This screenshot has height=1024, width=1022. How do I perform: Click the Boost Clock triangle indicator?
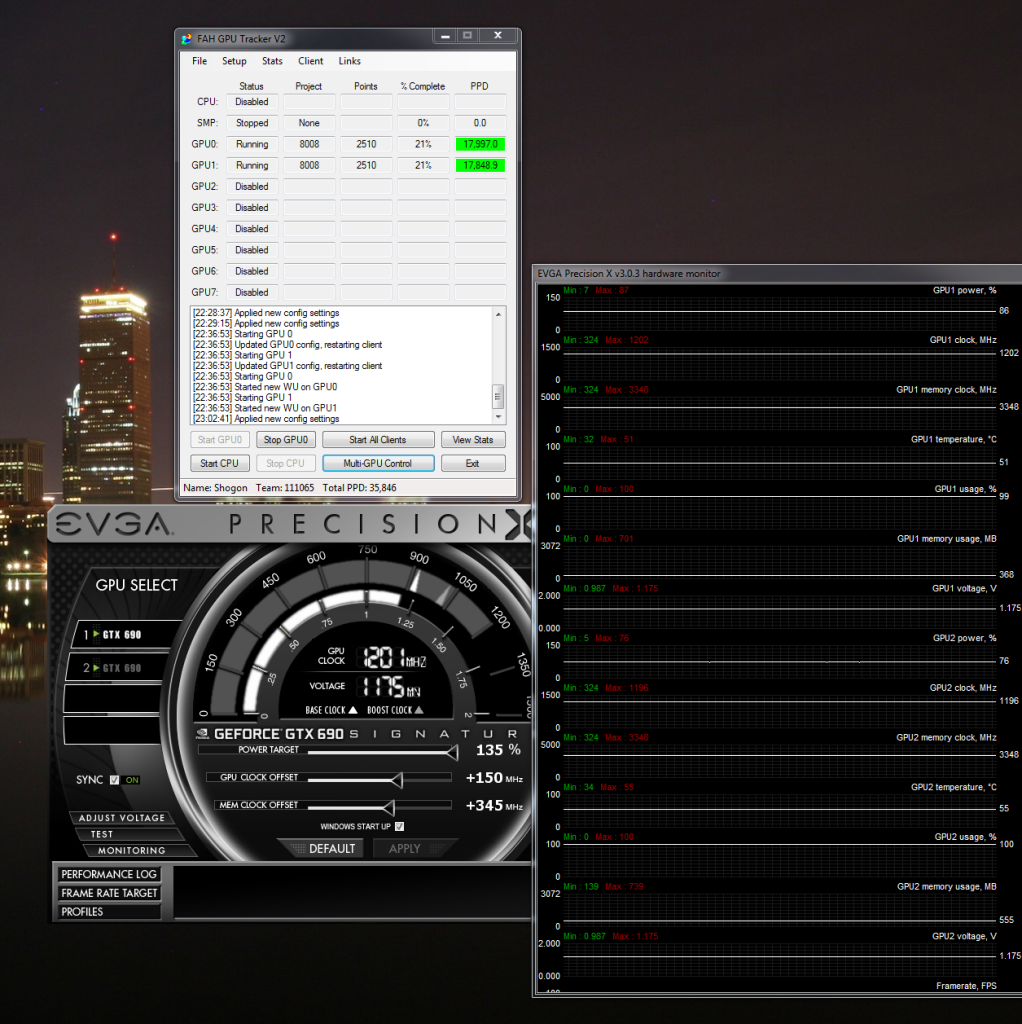[418, 710]
